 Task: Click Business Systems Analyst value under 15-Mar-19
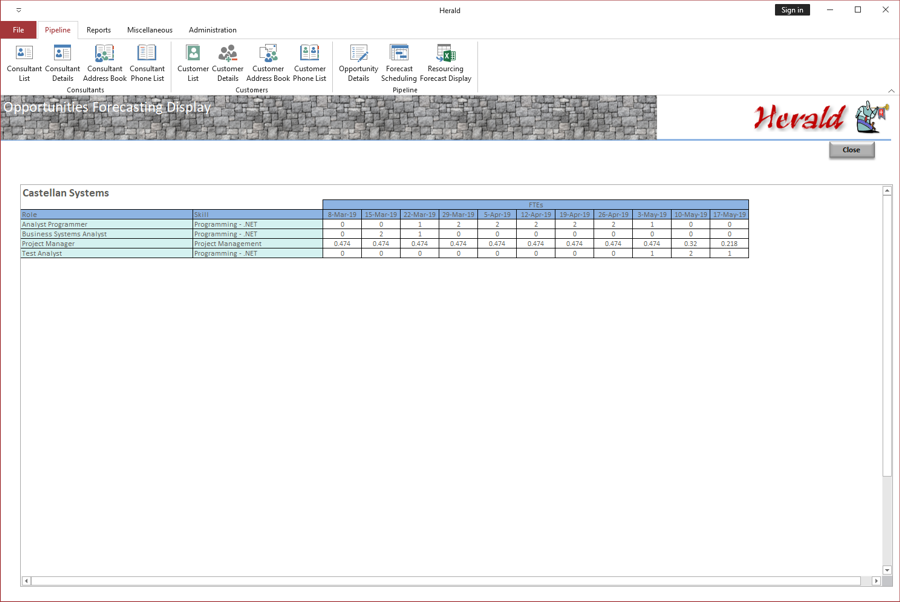(x=381, y=234)
